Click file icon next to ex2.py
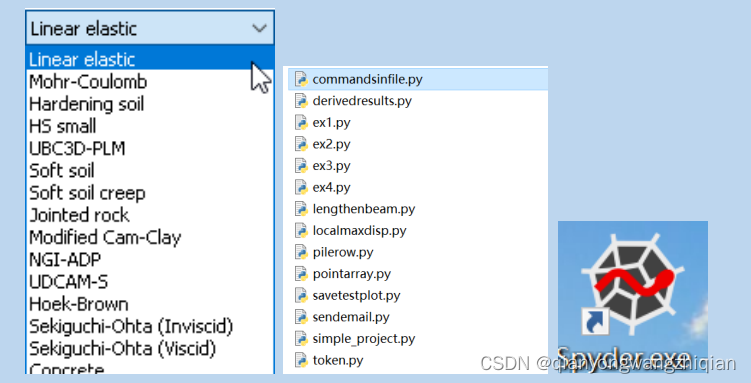Viewport: 751px width, 383px height. tap(301, 144)
